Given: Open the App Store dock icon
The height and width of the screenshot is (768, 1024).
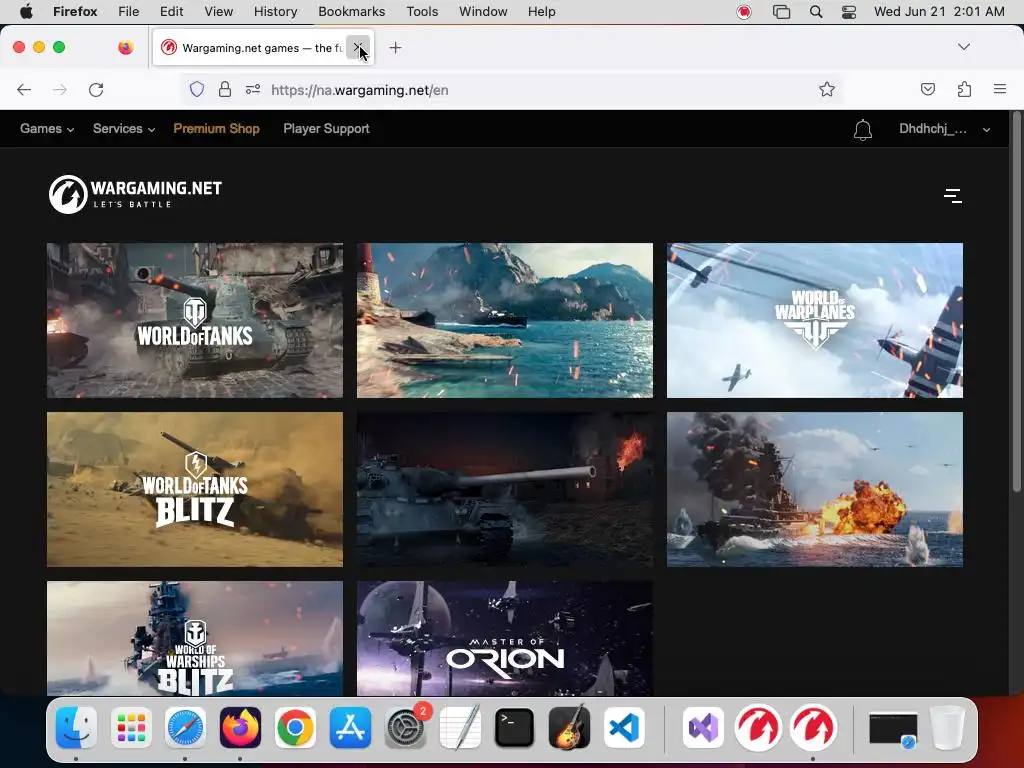Looking at the screenshot, I should click(351, 727).
